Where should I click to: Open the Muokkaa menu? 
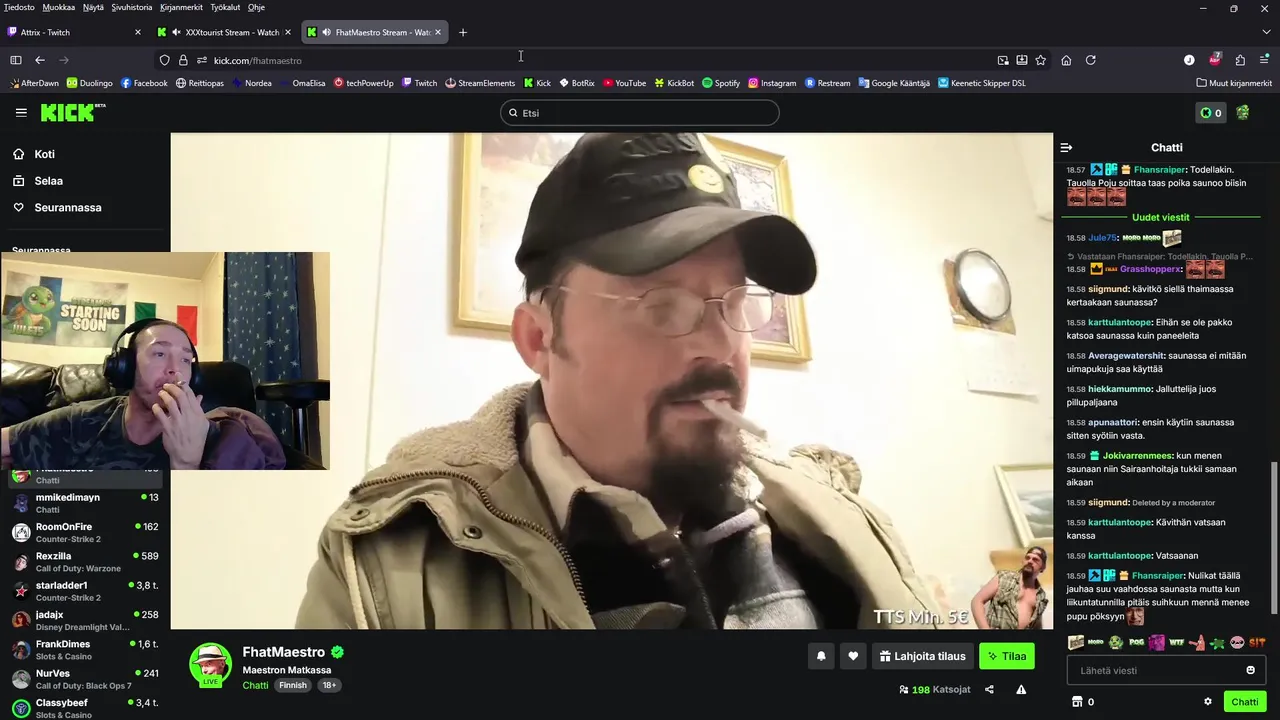pos(58,7)
